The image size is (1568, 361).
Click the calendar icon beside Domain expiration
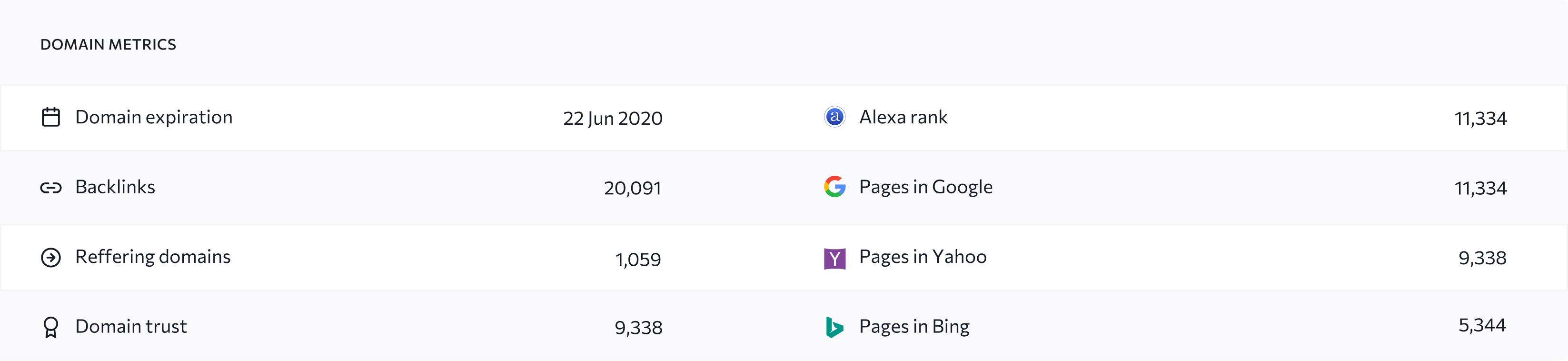pyautogui.click(x=51, y=117)
